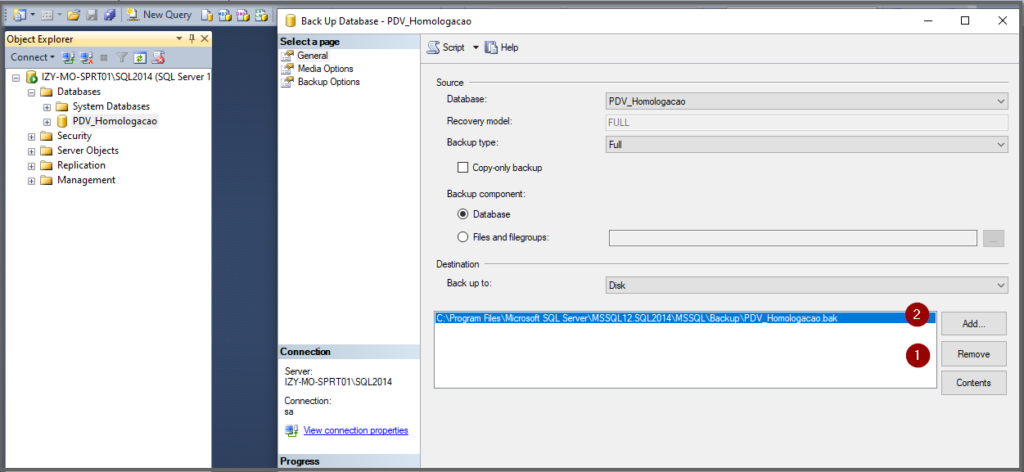The width and height of the screenshot is (1024, 472).
Task: Click View connection properties link
Action: pos(356,431)
